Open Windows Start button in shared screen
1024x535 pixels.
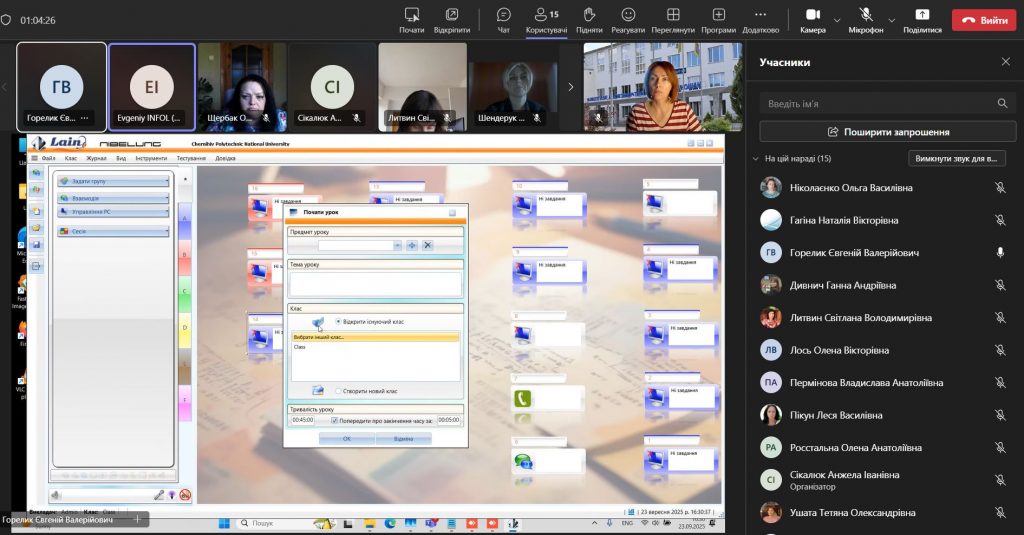pyautogui.click(x=224, y=523)
